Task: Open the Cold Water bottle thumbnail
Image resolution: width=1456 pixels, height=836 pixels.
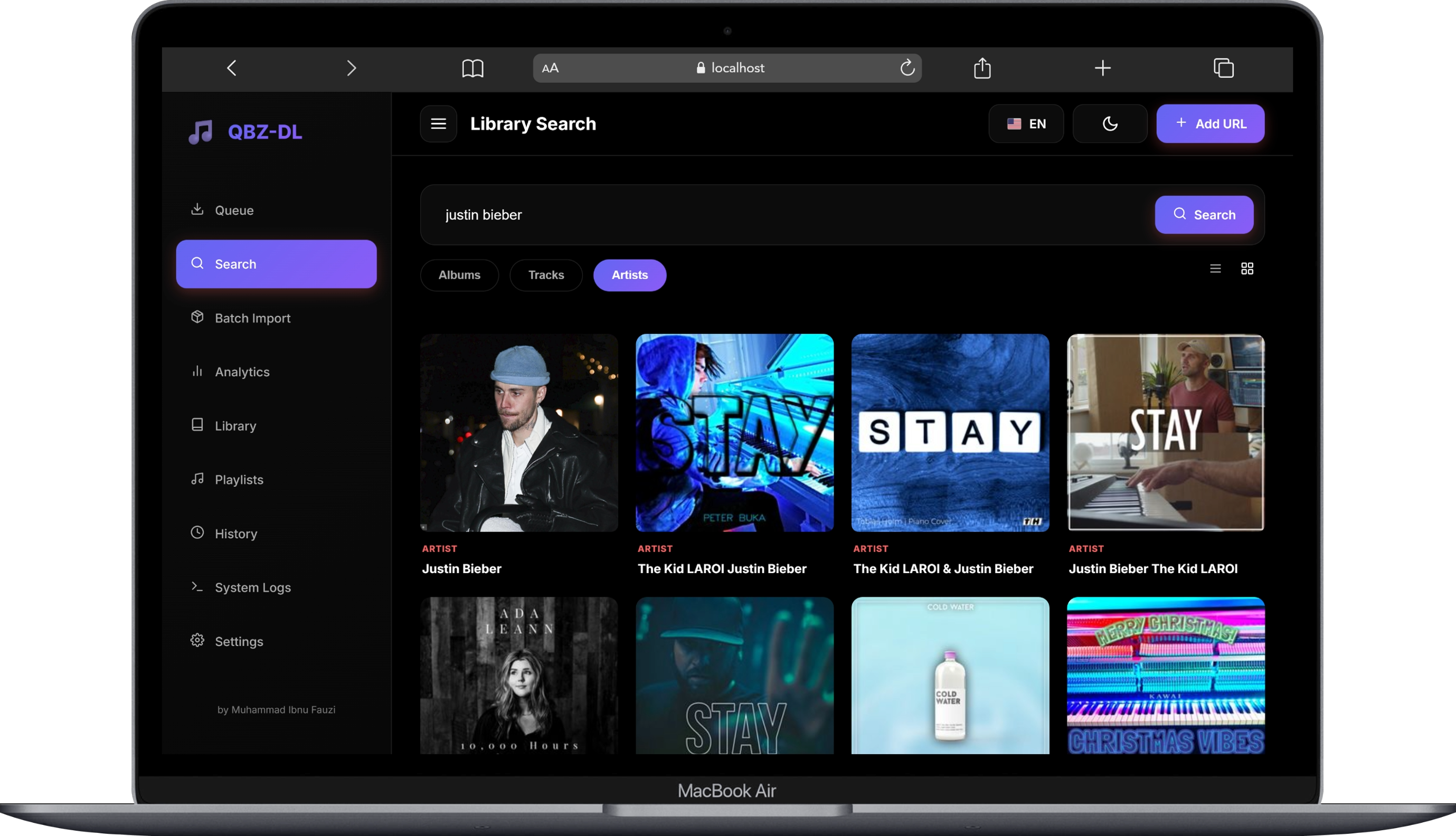Action: click(950, 675)
